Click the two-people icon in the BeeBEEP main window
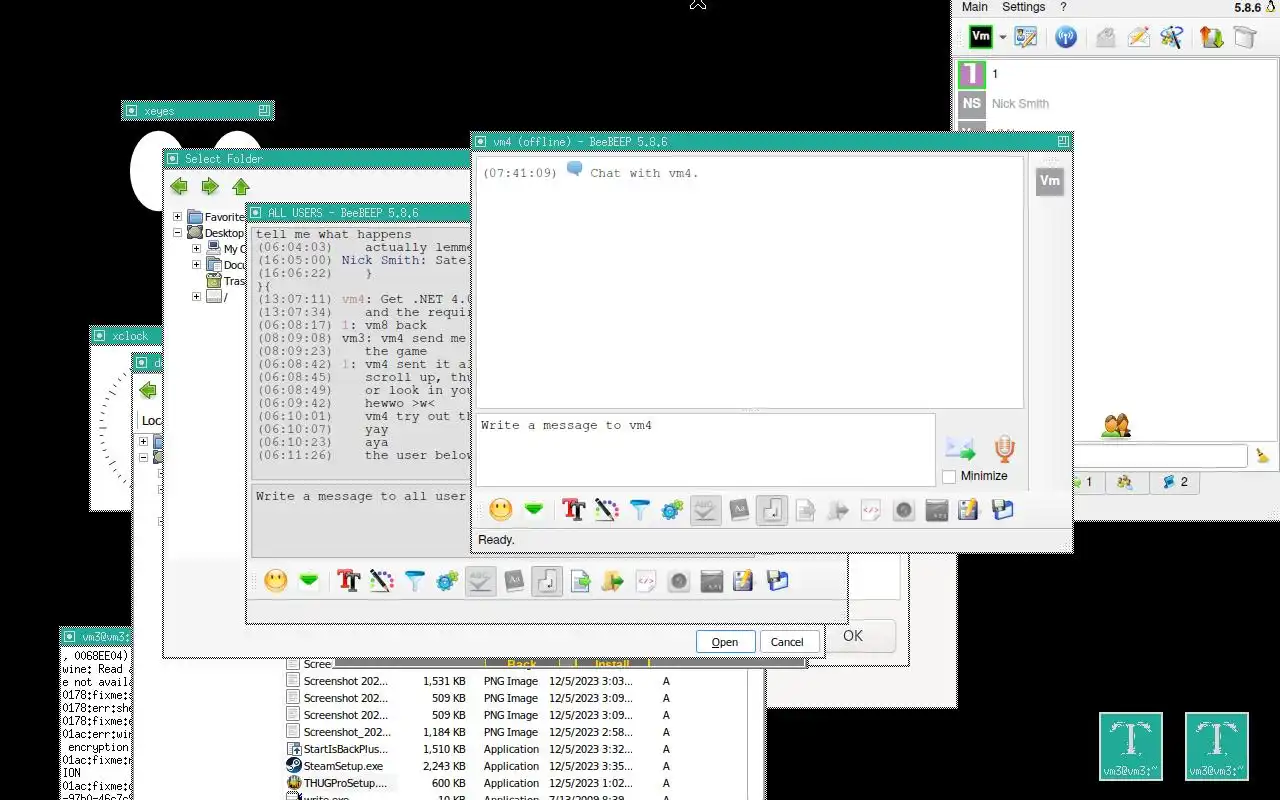This screenshot has height=800, width=1280. (1116, 426)
